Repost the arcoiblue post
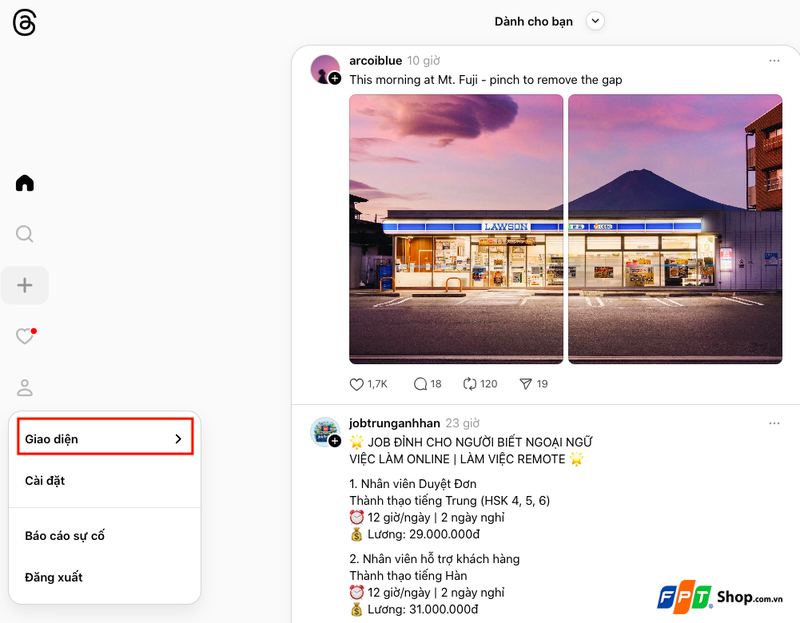This screenshot has height=623, width=800. 469,384
